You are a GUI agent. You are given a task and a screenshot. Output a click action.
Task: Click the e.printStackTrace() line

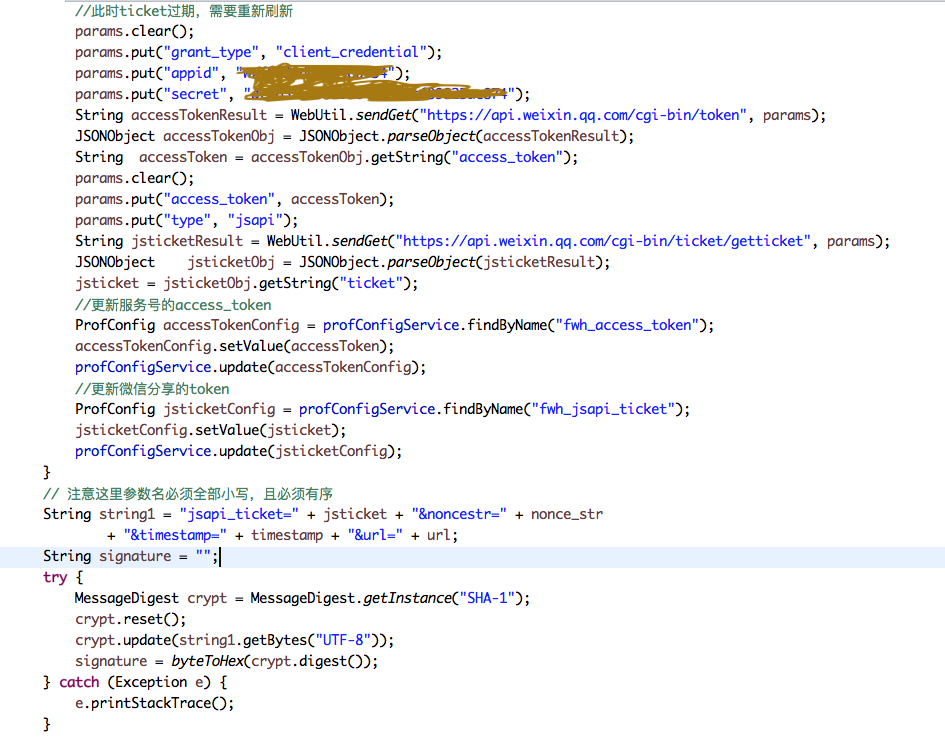[x=154, y=704]
